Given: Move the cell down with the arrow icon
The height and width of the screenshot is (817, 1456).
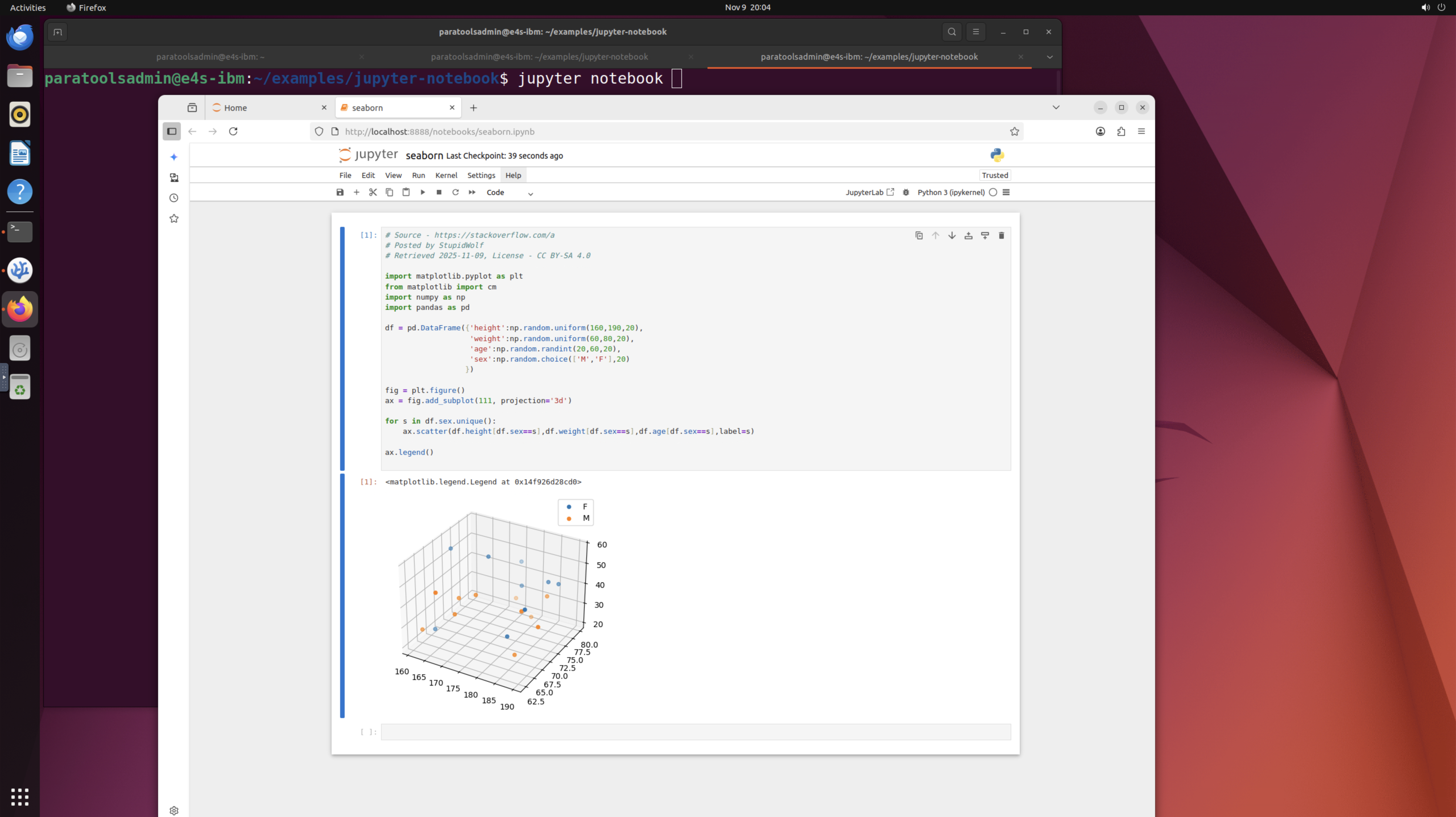Looking at the screenshot, I should [952, 236].
